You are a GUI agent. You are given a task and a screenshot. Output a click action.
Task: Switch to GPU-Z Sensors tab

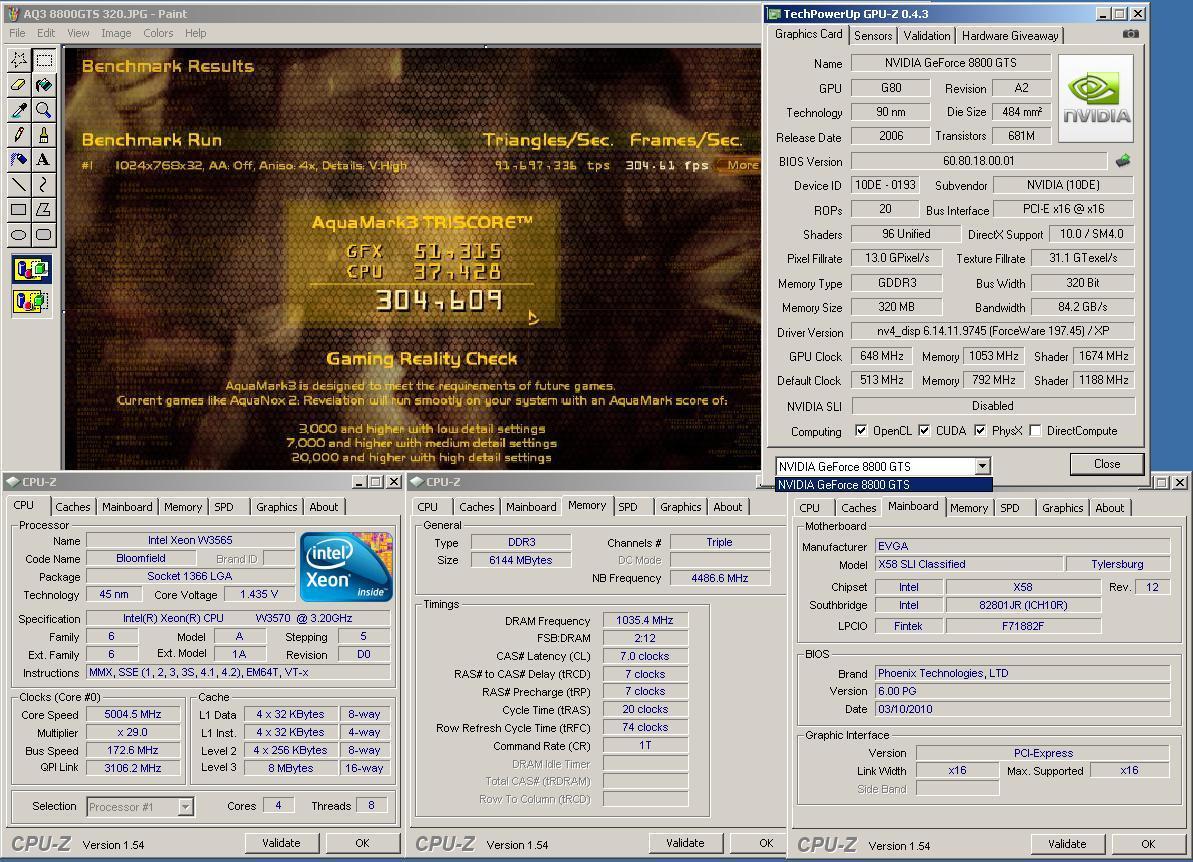(873, 36)
